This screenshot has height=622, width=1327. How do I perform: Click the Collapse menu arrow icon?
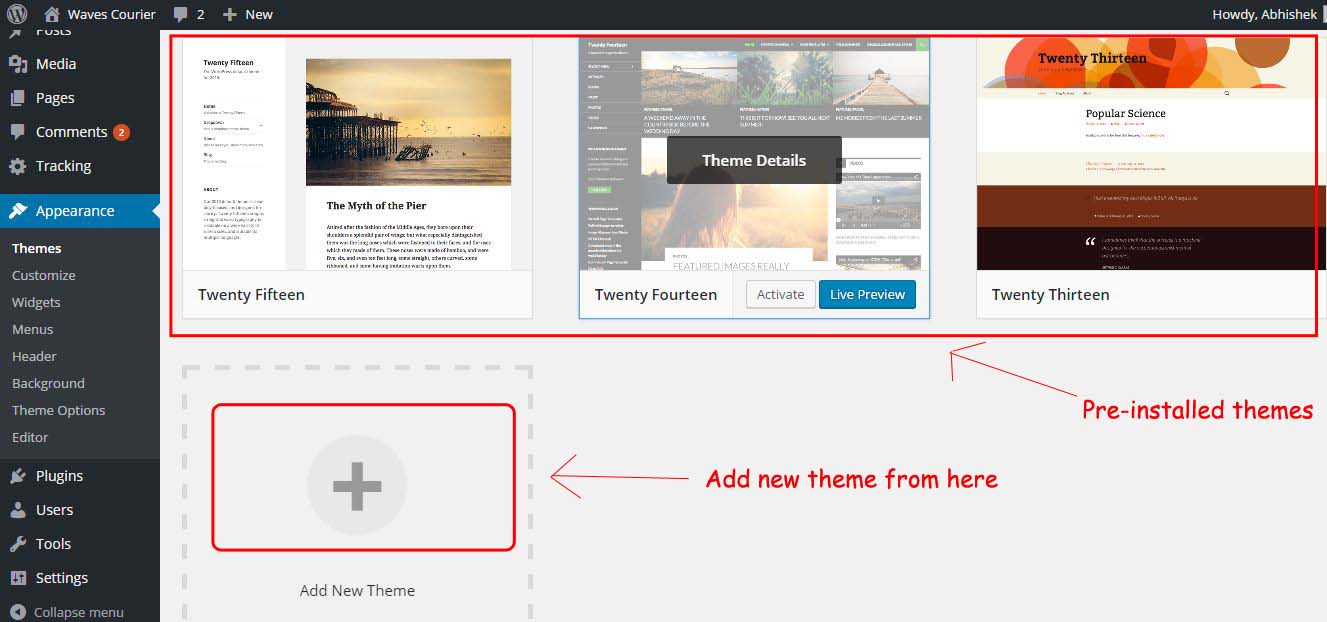18,612
